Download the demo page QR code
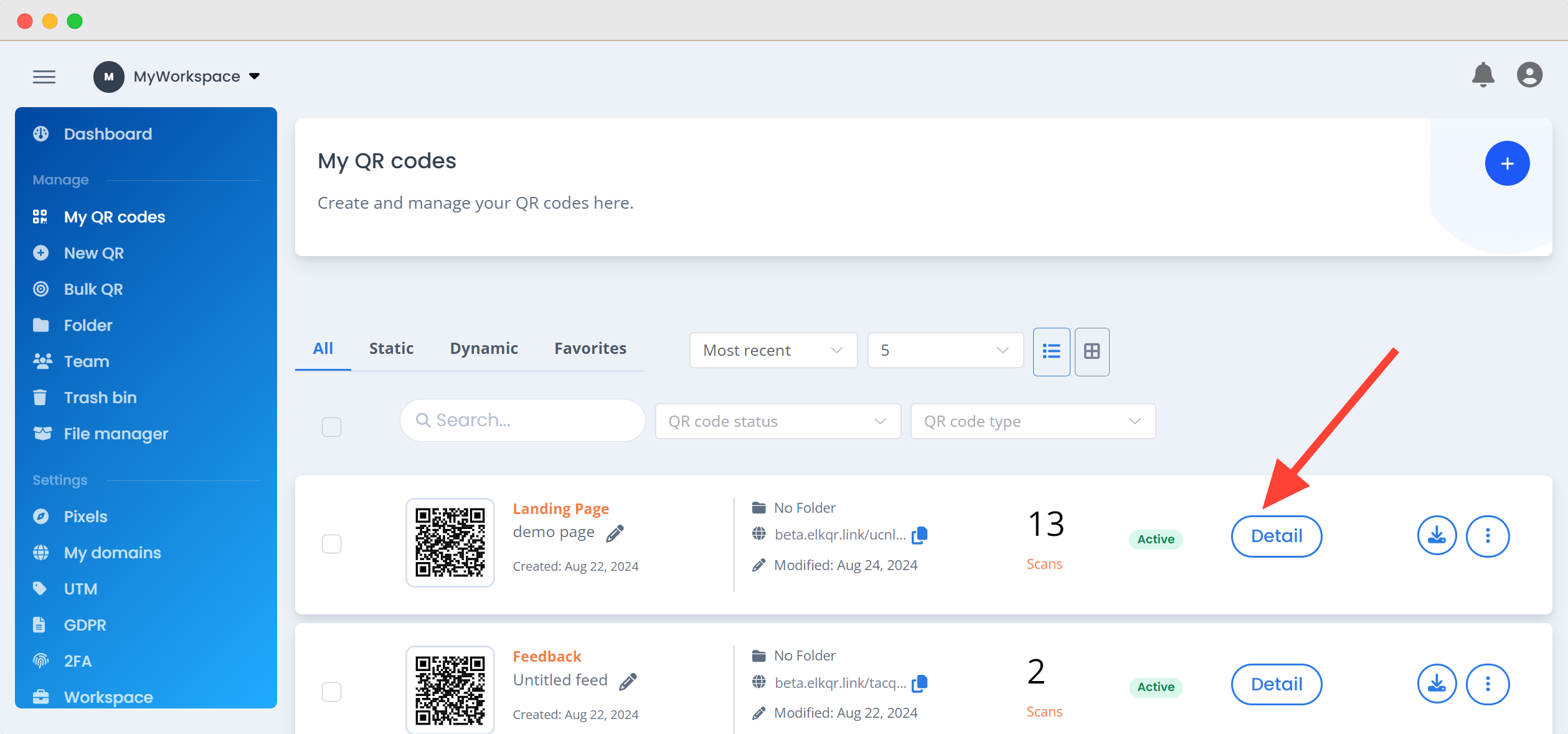This screenshot has width=1568, height=734. [1436, 536]
